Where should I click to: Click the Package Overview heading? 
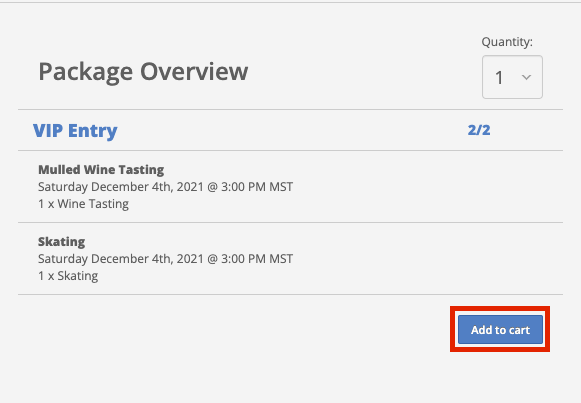click(143, 72)
